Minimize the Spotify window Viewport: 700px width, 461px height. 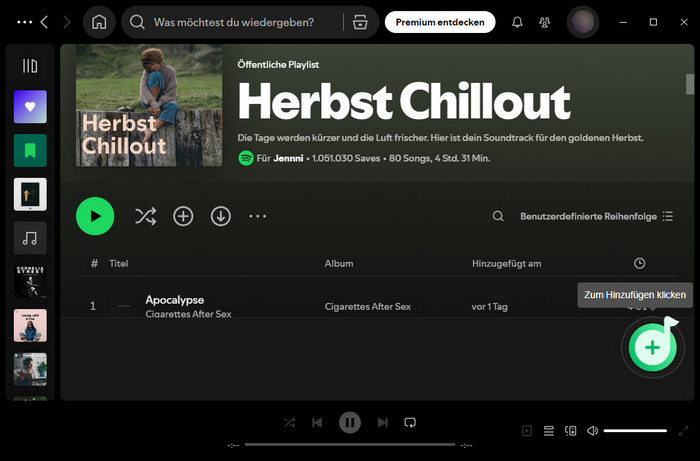pyautogui.click(x=623, y=22)
